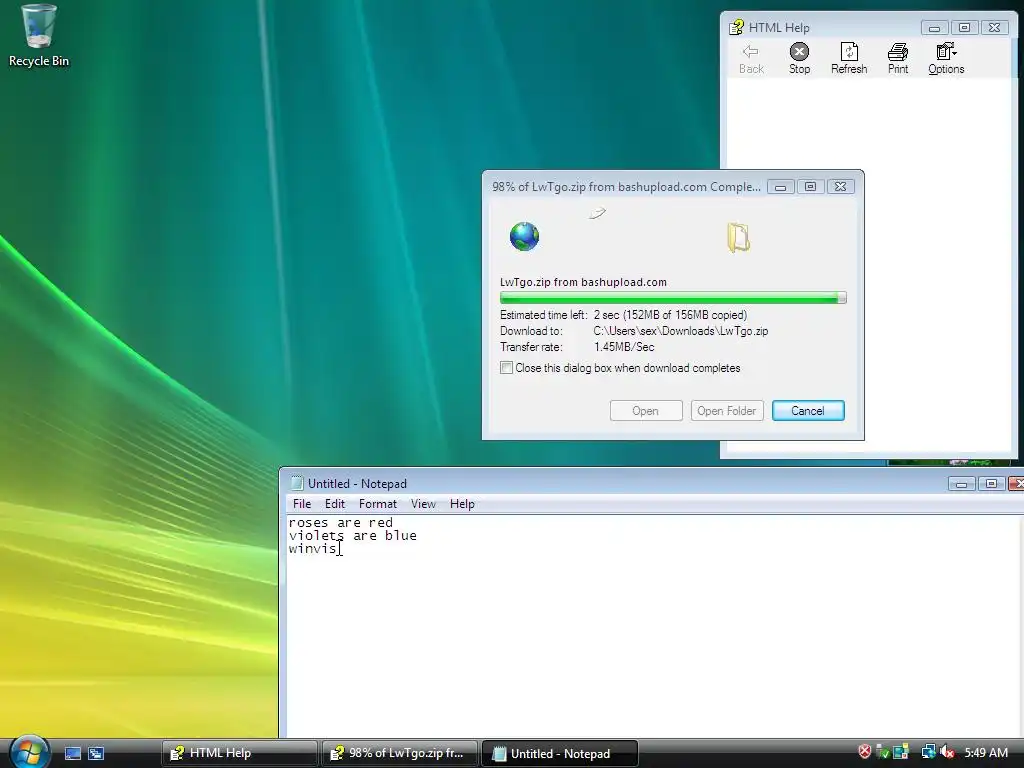Click the Print icon in HTML Help
This screenshot has height=768, width=1024.
tap(898, 58)
